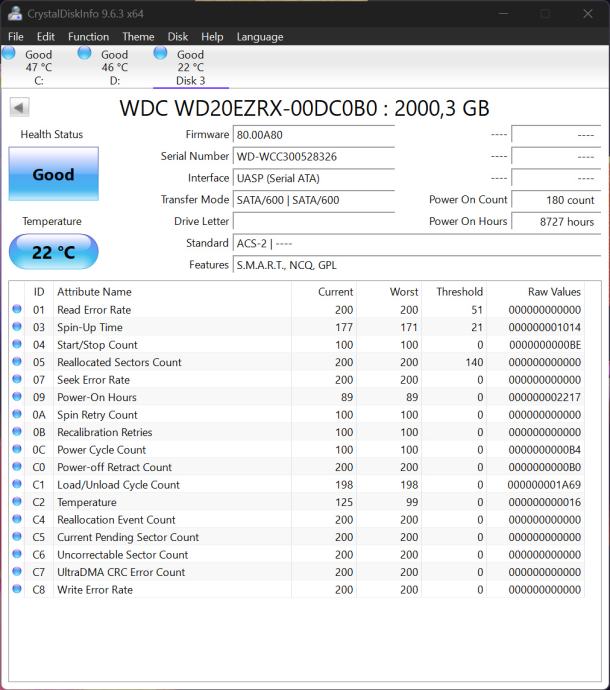
Task: Click the status dot for Power Cycle Count
Action: pos(17,449)
